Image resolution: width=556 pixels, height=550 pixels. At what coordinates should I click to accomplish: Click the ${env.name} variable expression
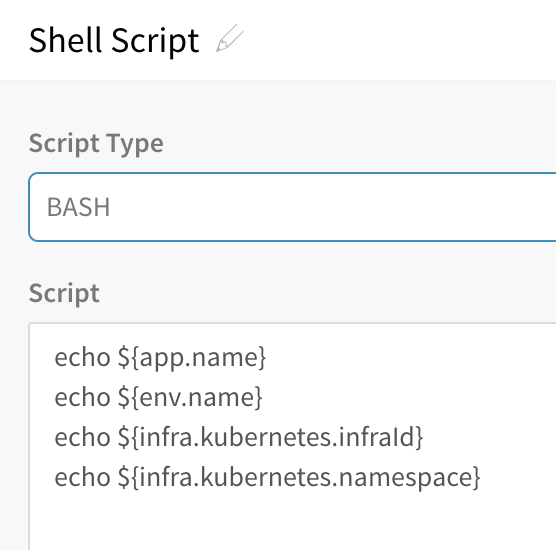[190, 397]
